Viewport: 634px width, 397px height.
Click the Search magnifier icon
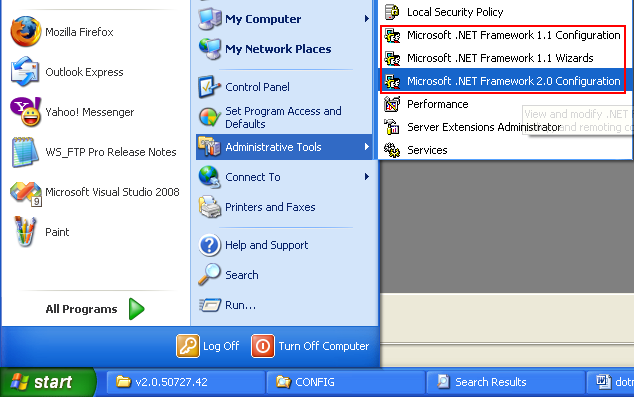pos(209,275)
